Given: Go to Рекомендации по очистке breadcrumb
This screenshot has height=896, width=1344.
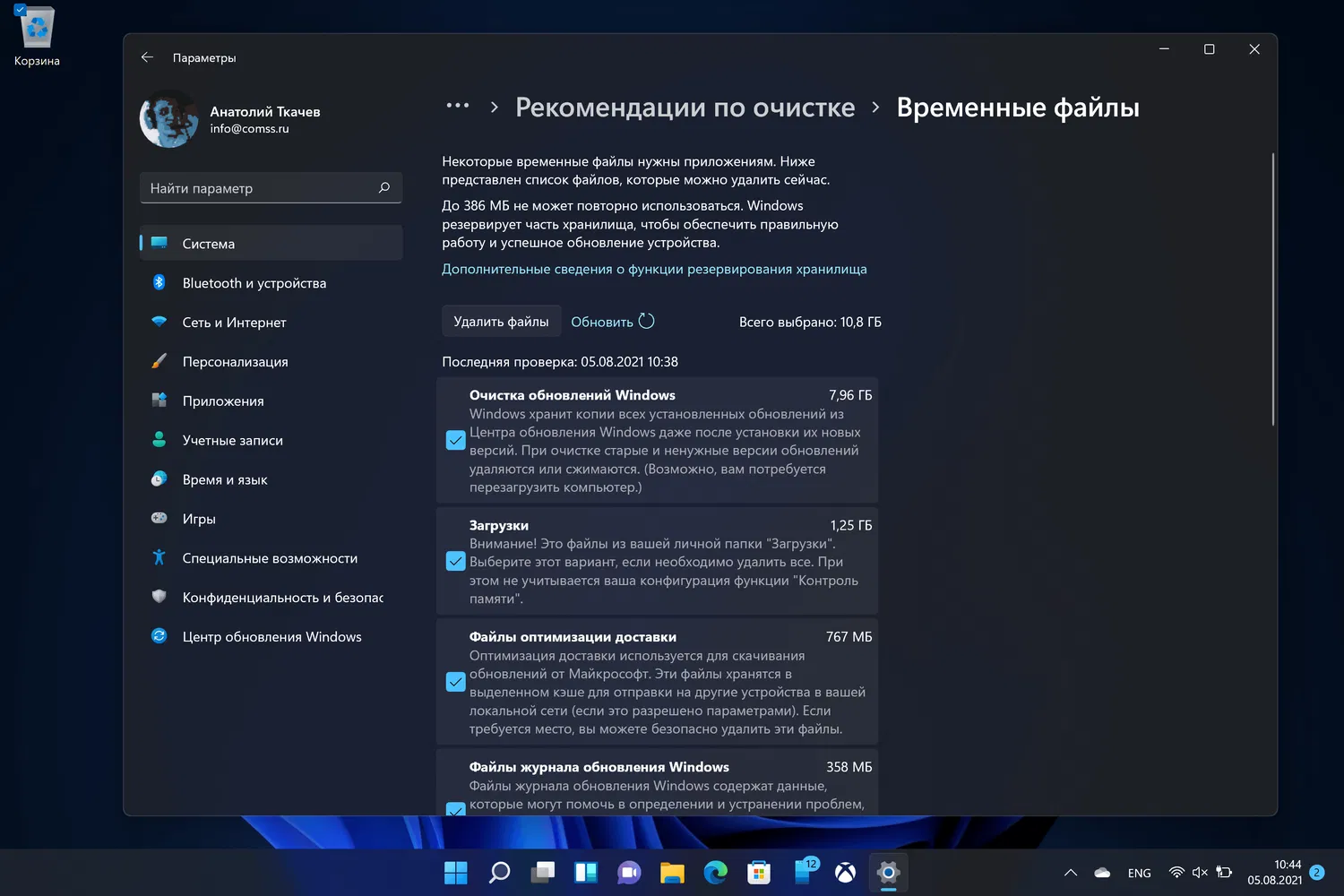Looking at the screenshot, I should coord(685,108).
